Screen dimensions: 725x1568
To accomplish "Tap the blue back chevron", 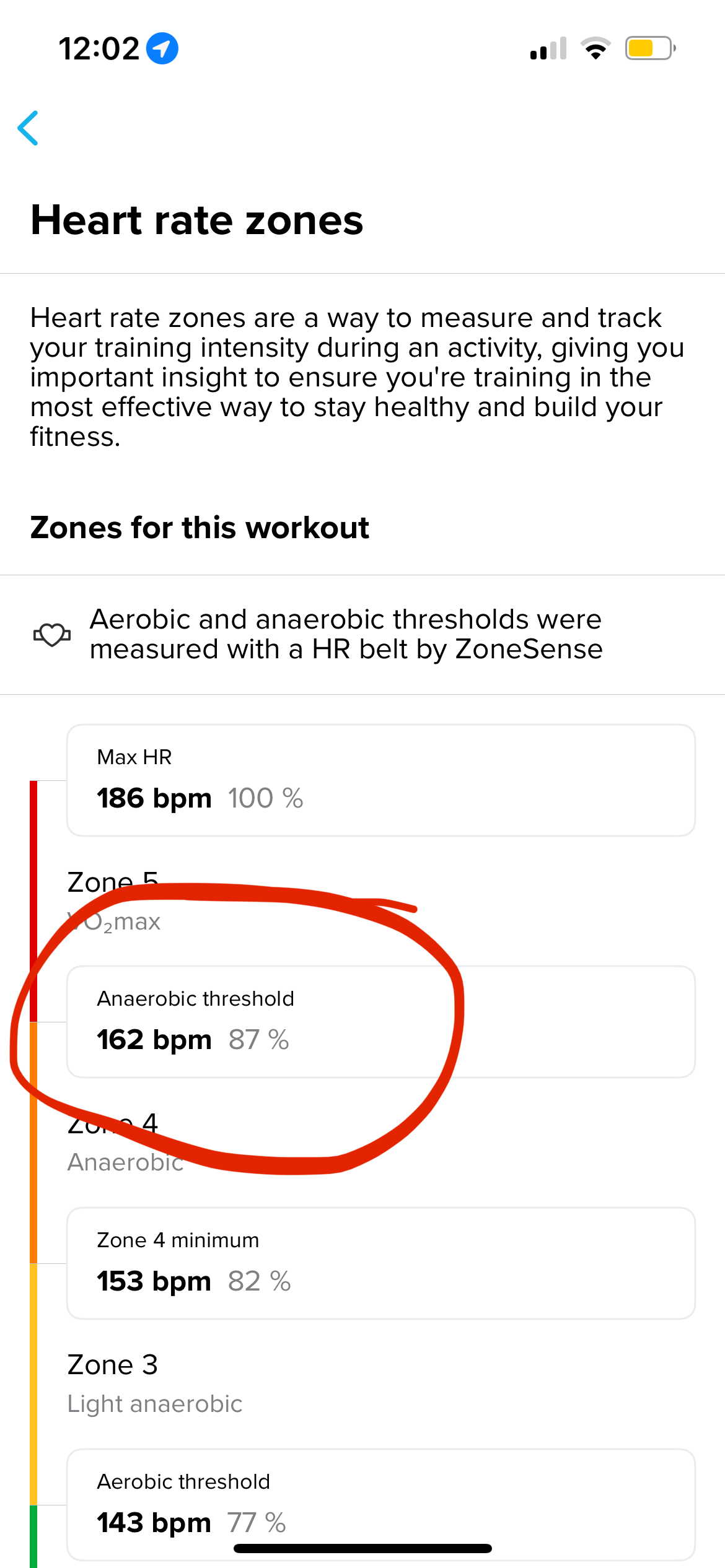I will [28, 128].
